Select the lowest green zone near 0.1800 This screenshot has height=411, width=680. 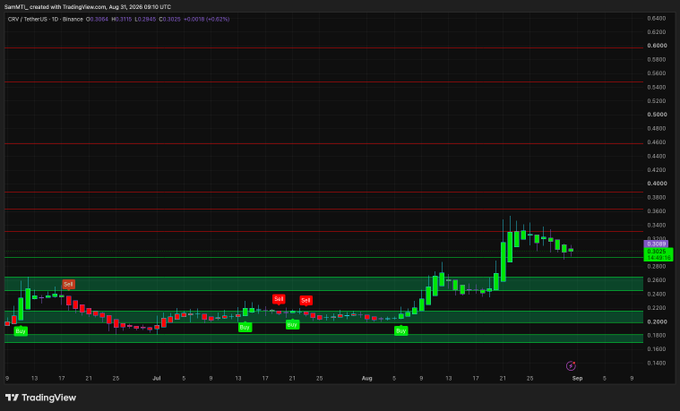pyautogui.click(x=324, y=338)
